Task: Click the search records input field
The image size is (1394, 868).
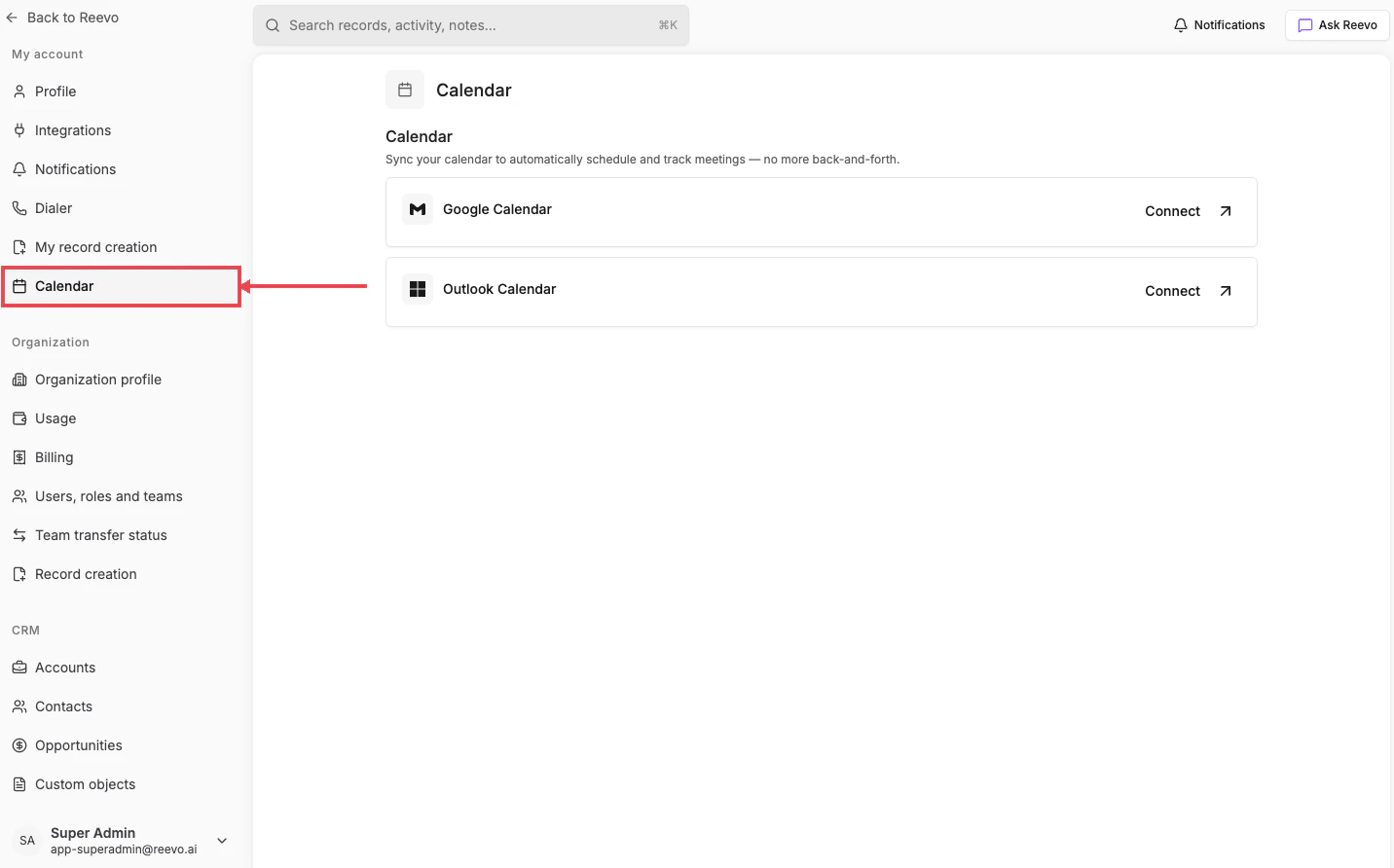Action: click(471, 25)
